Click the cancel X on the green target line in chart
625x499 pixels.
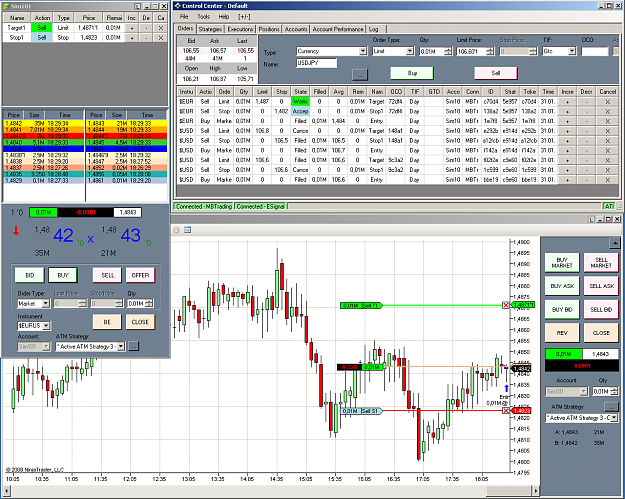pyautogui.click(x=506, y=305)
